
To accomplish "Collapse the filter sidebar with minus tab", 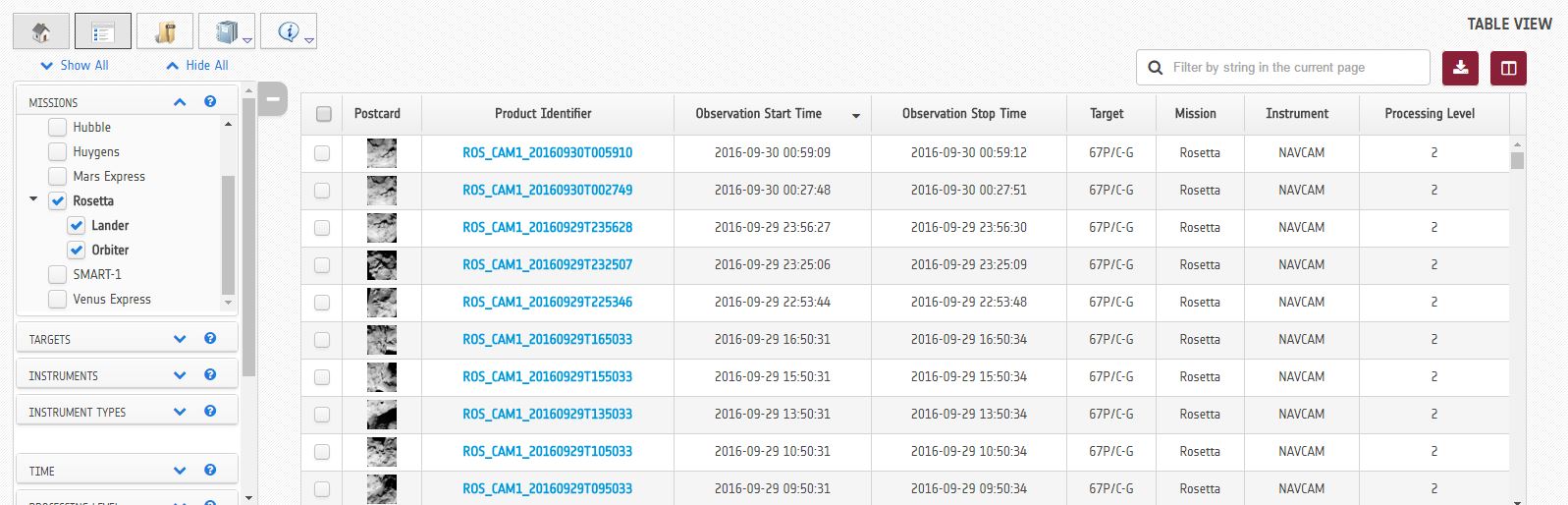I will coord(273,98).
